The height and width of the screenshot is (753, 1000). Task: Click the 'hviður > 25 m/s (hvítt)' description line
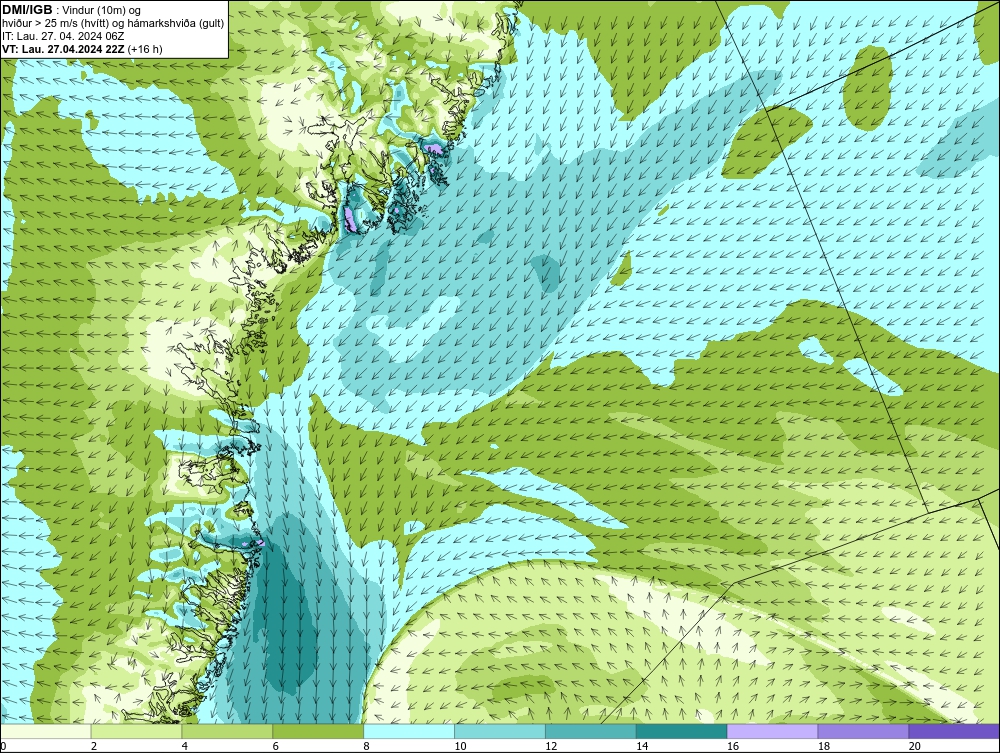pos(114,24)
